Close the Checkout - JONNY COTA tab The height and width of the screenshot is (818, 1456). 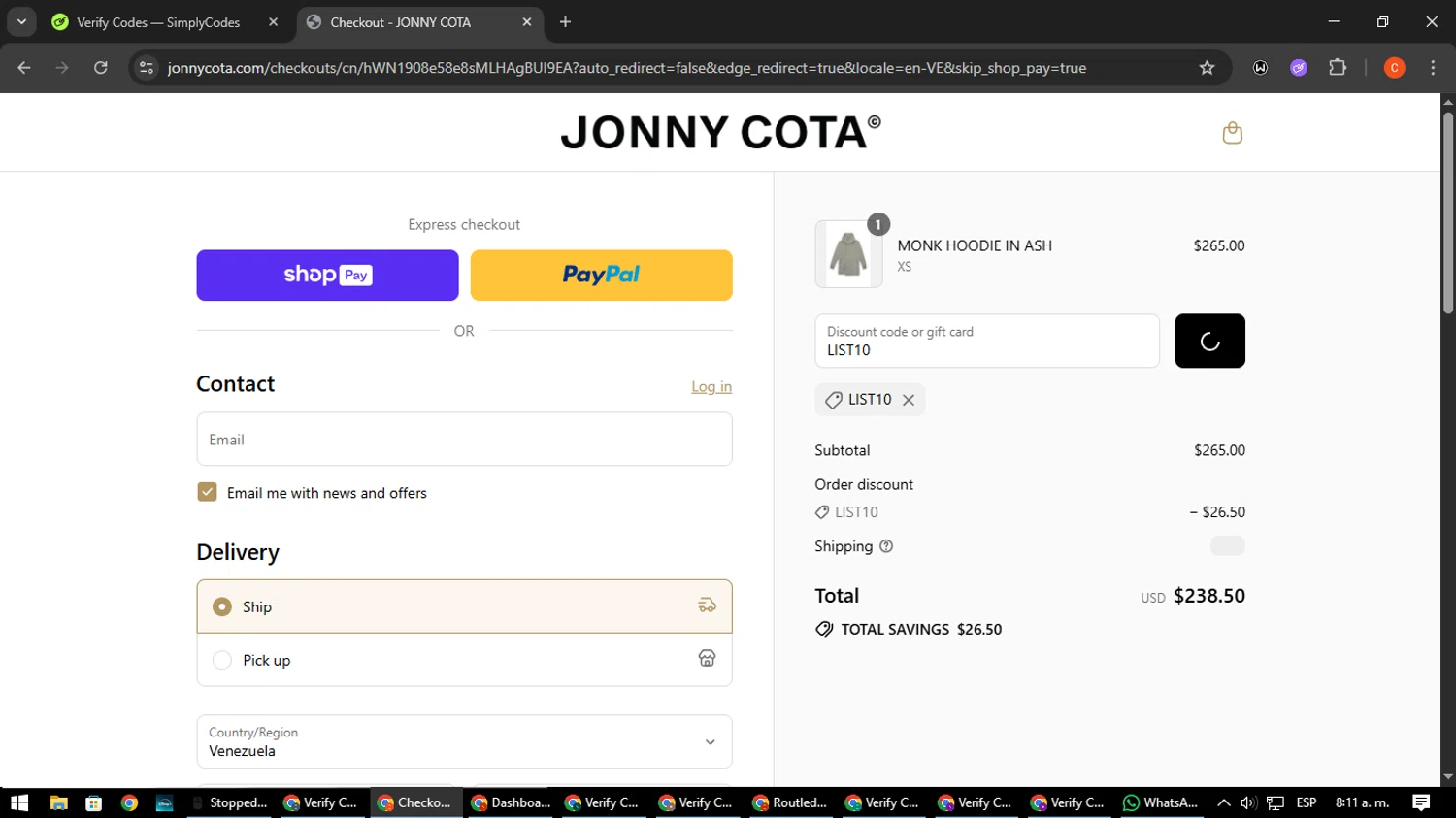(x=527, y=22)
